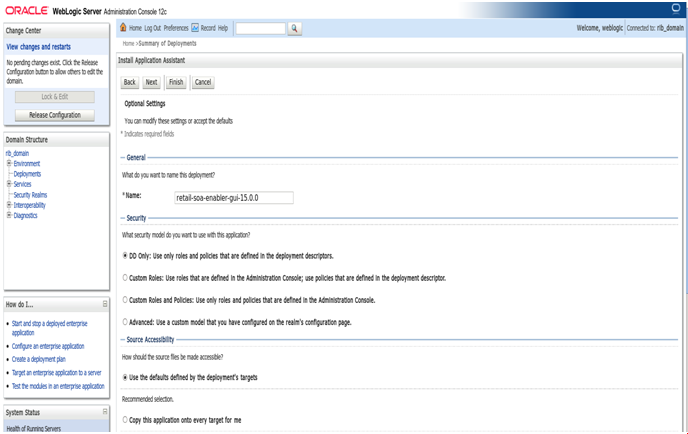688x434 pixels.
Task: Select Copy this application onto every target
Action: (125, 420)
